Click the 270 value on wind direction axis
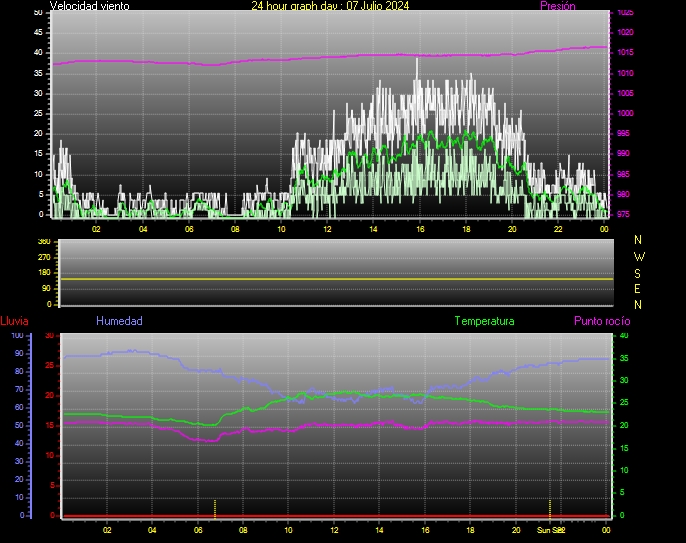The image size is (686, 543). click(x=44, y=257)
